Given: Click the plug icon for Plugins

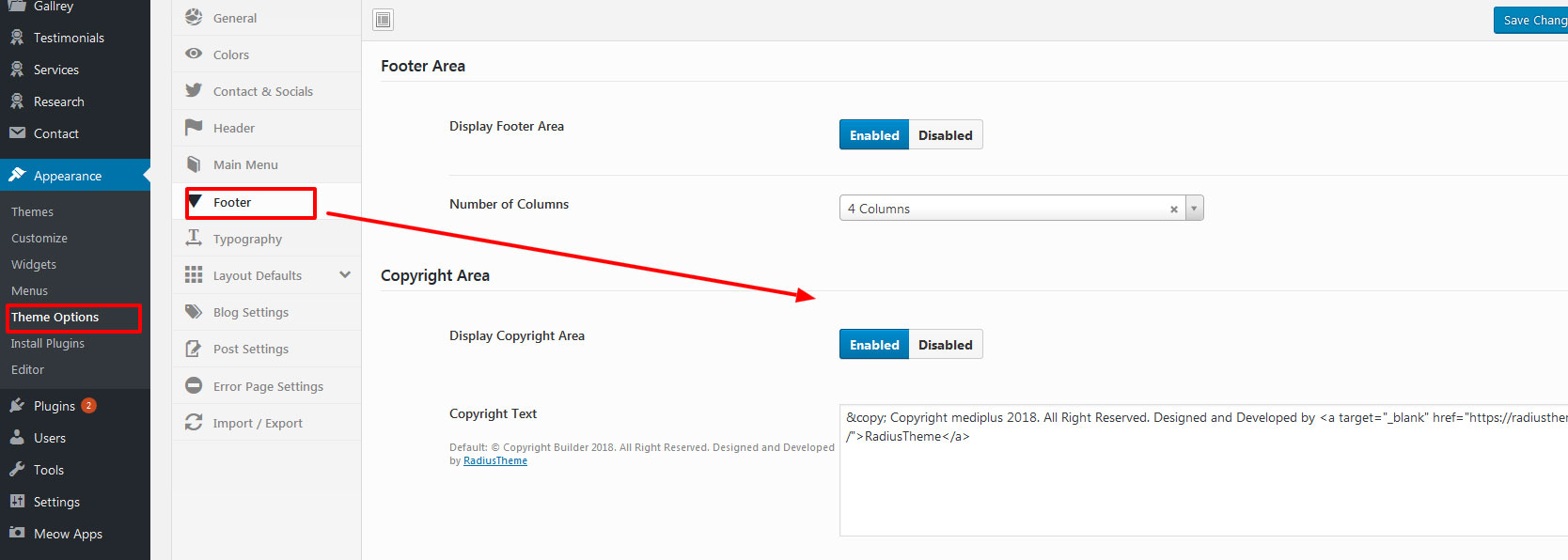Looking at the screenshot, I should point(17,405).
